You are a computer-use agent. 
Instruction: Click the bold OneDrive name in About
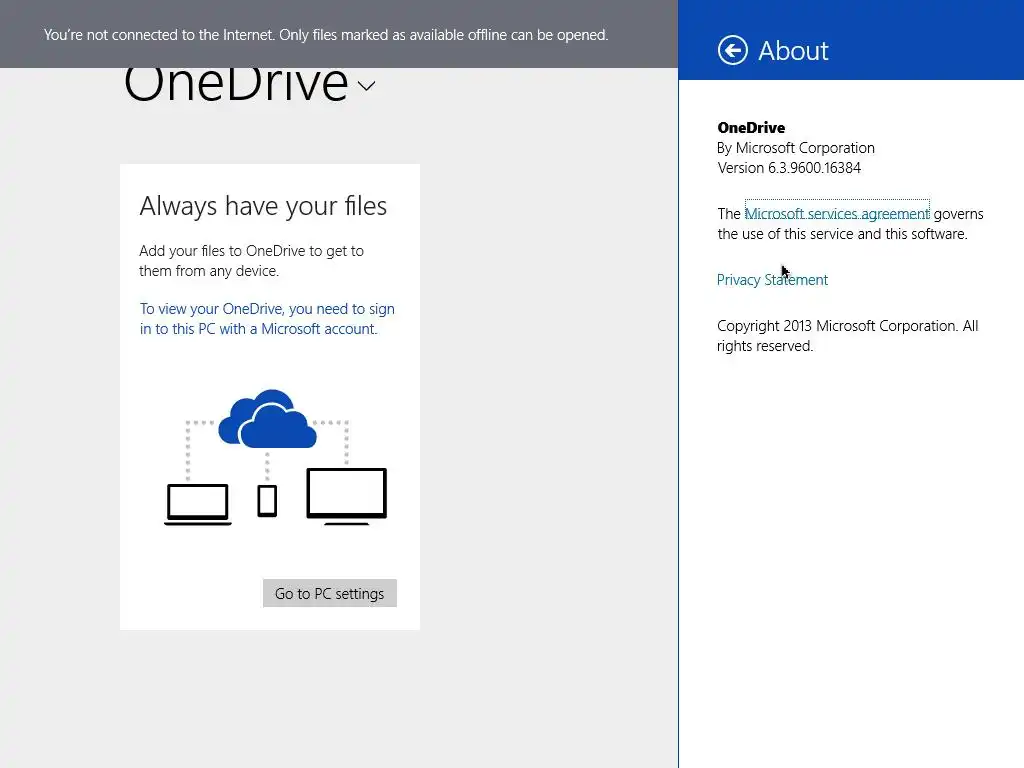click(x=751, y=127)
